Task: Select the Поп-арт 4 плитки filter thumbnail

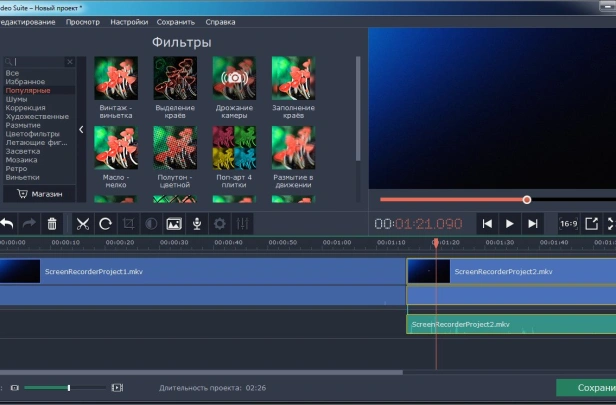Action: [x=234, y=148]
